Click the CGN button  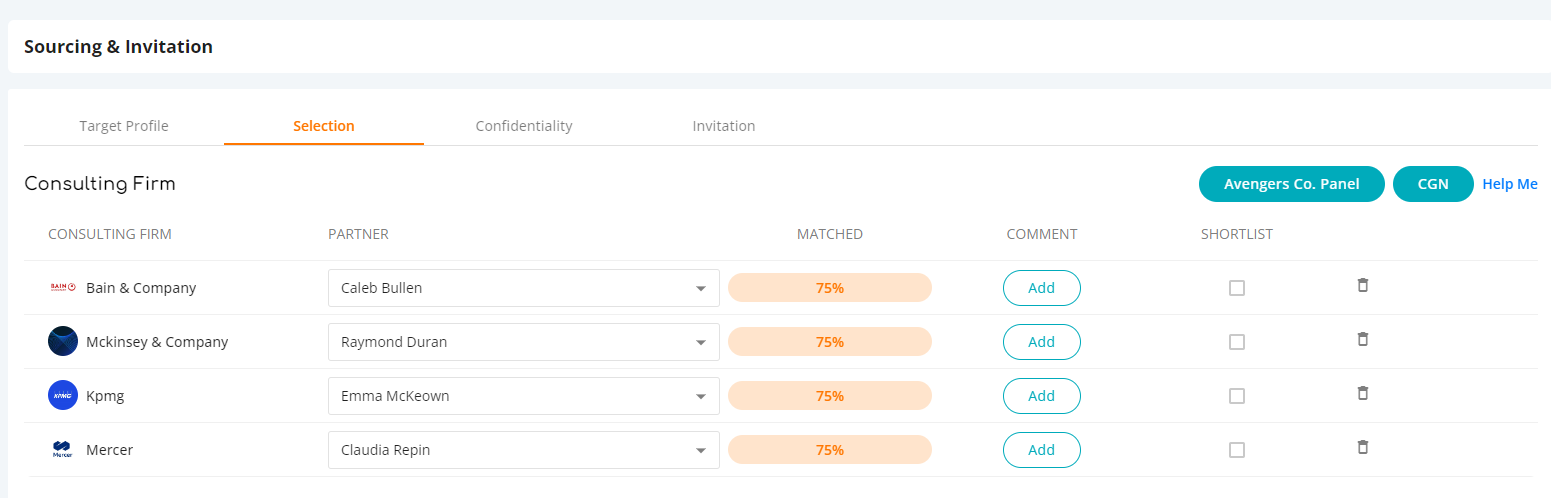click(1433, 184)
